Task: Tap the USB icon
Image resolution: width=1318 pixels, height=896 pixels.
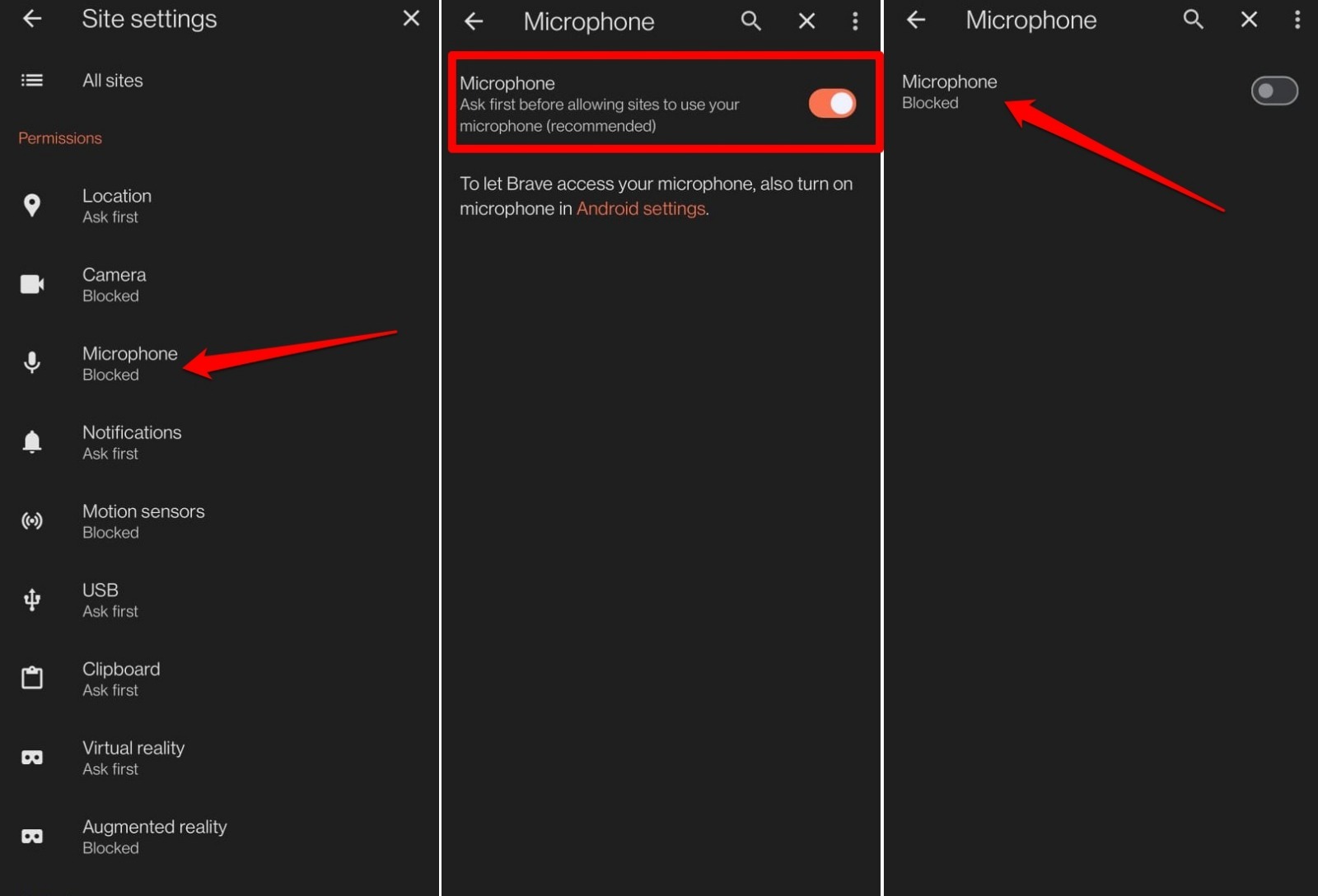Action: pyautogui.click(x=32, y=600)
